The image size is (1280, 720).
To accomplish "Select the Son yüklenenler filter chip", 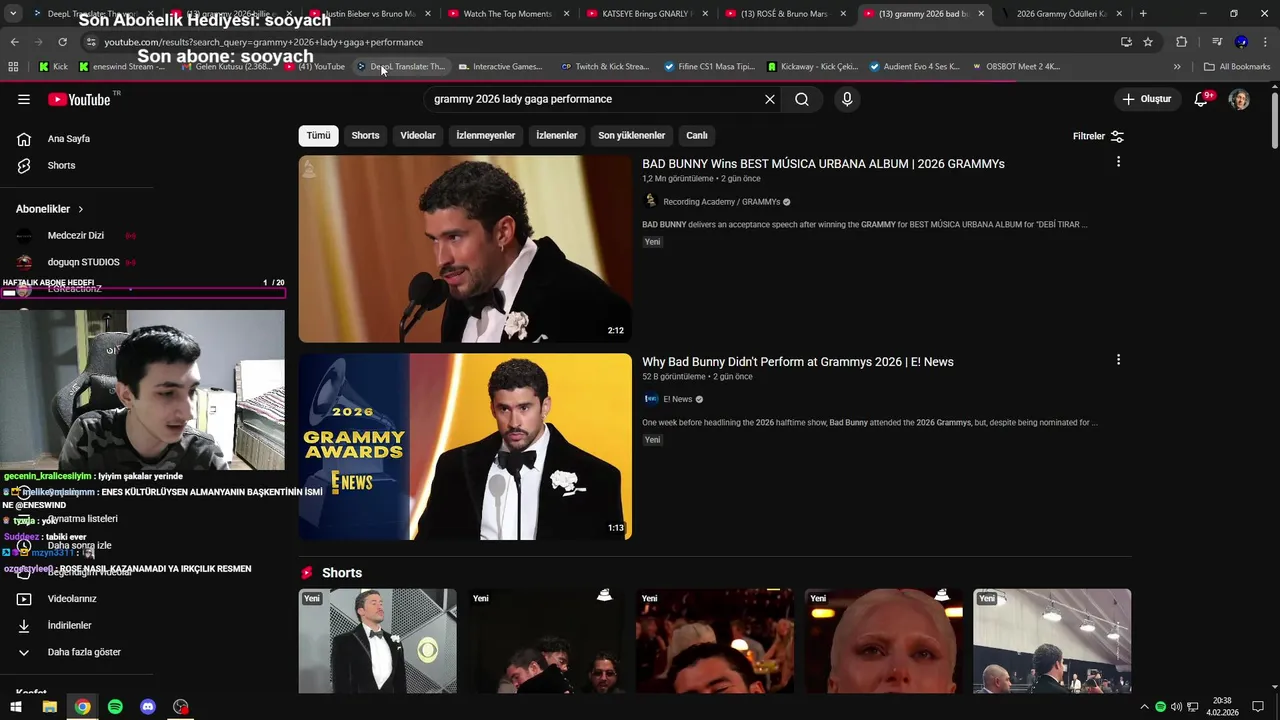I will [x=631, y=136].
